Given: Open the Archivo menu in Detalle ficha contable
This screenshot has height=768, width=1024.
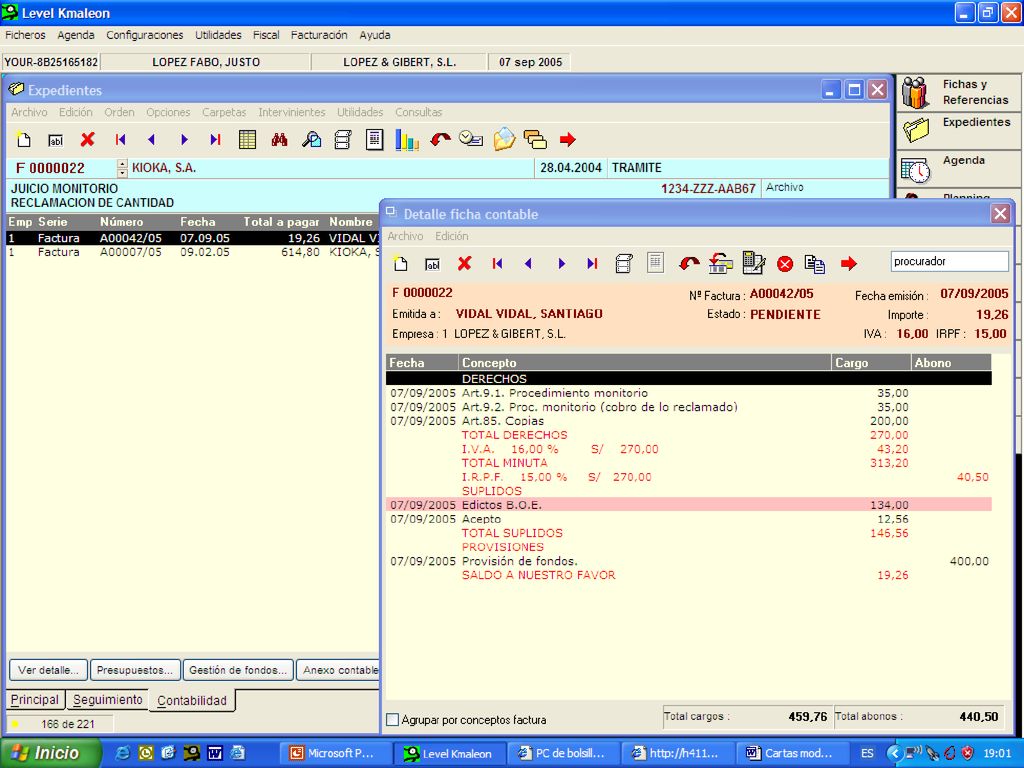Looking at the screenshot, I should tap(406, 236).
